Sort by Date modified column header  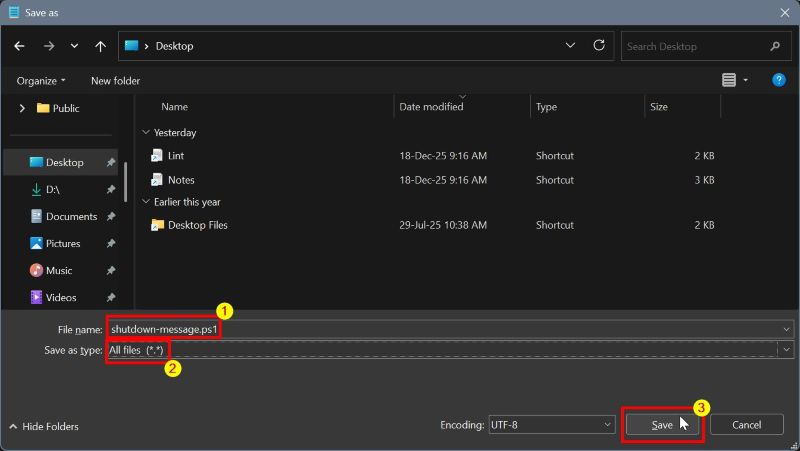point(431,107)
